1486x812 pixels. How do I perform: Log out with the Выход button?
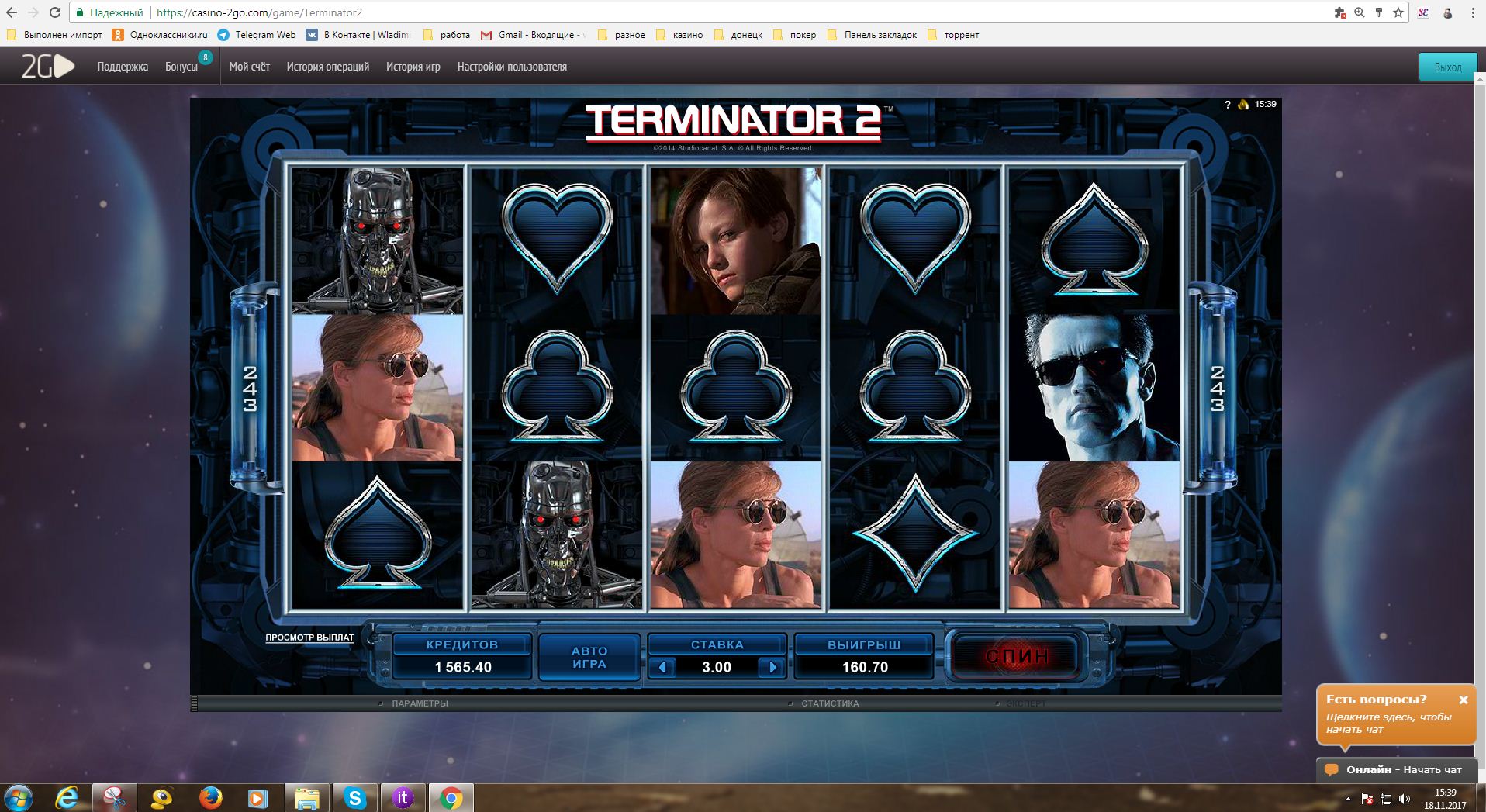click(1447, 67)
